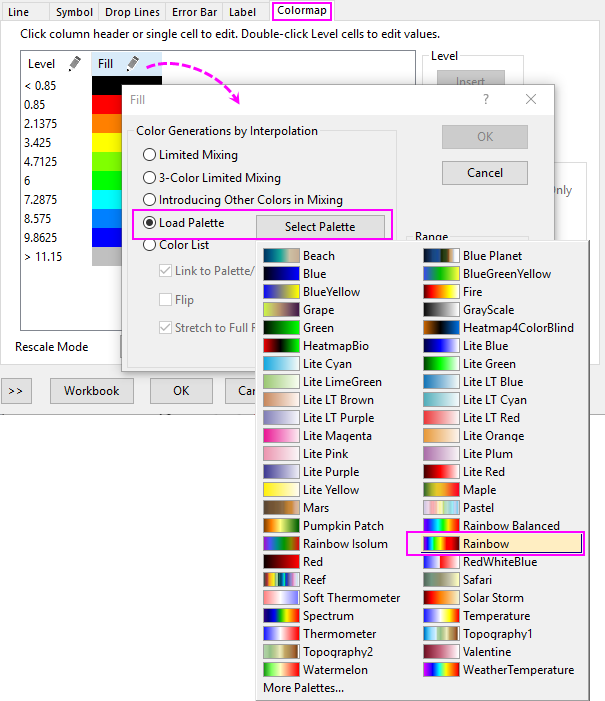This screenshot has width=605, height=701.
Task: Close the Fill dialog
Action: pyautogui.click(x=531, y=99)
